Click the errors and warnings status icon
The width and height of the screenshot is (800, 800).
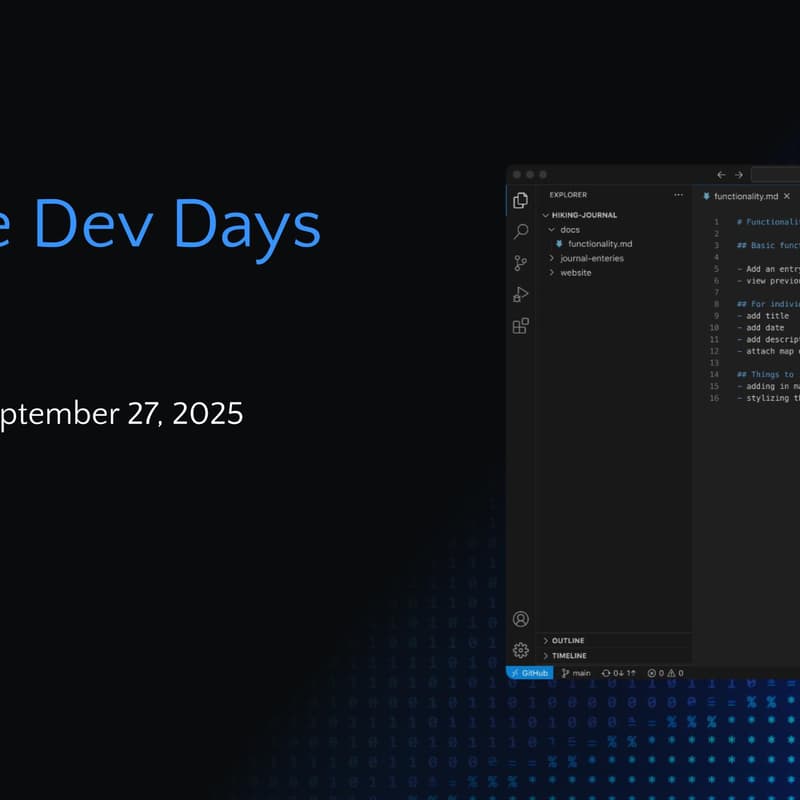(663, 673)
